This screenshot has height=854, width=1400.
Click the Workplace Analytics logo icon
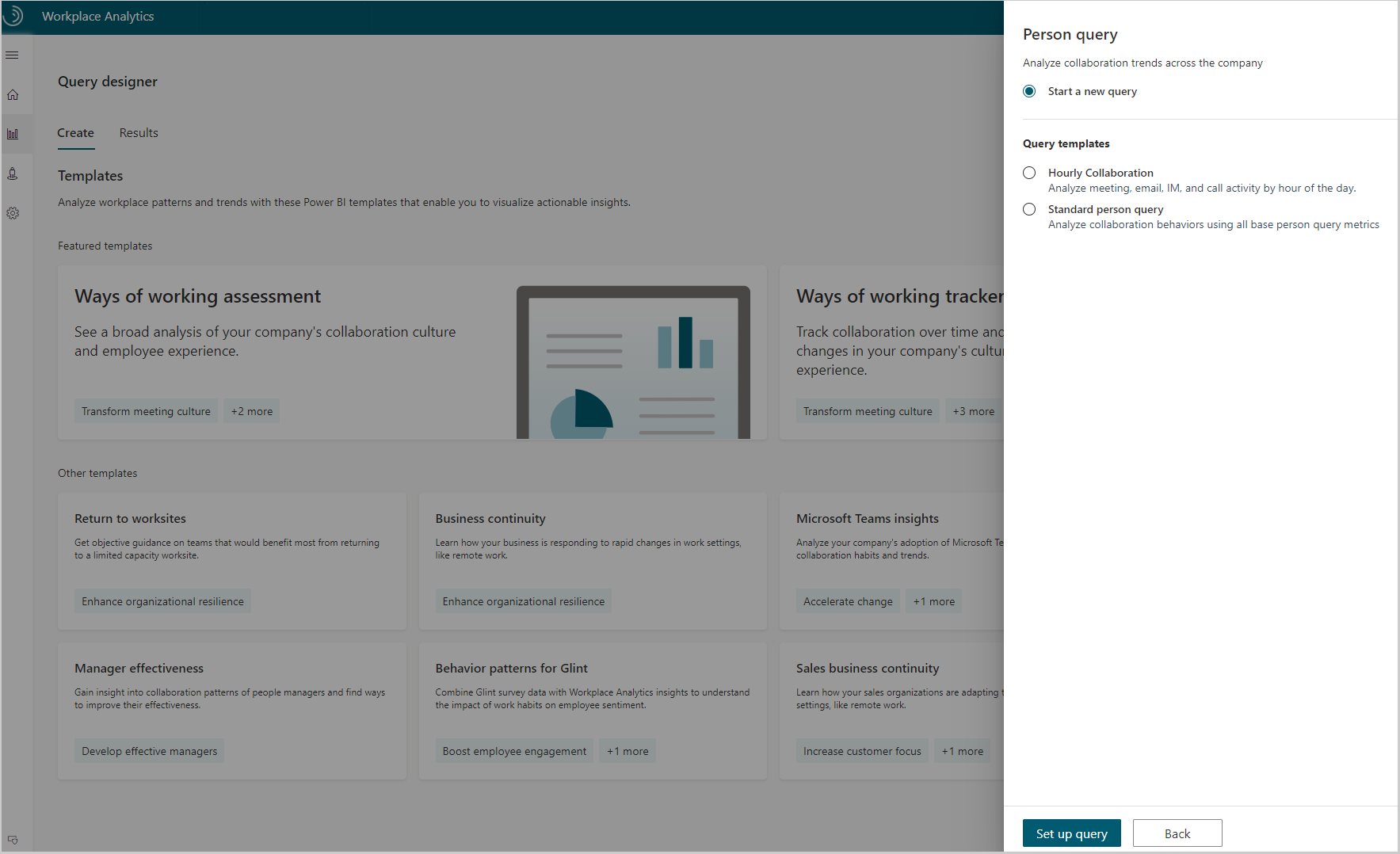coord(13,16)
